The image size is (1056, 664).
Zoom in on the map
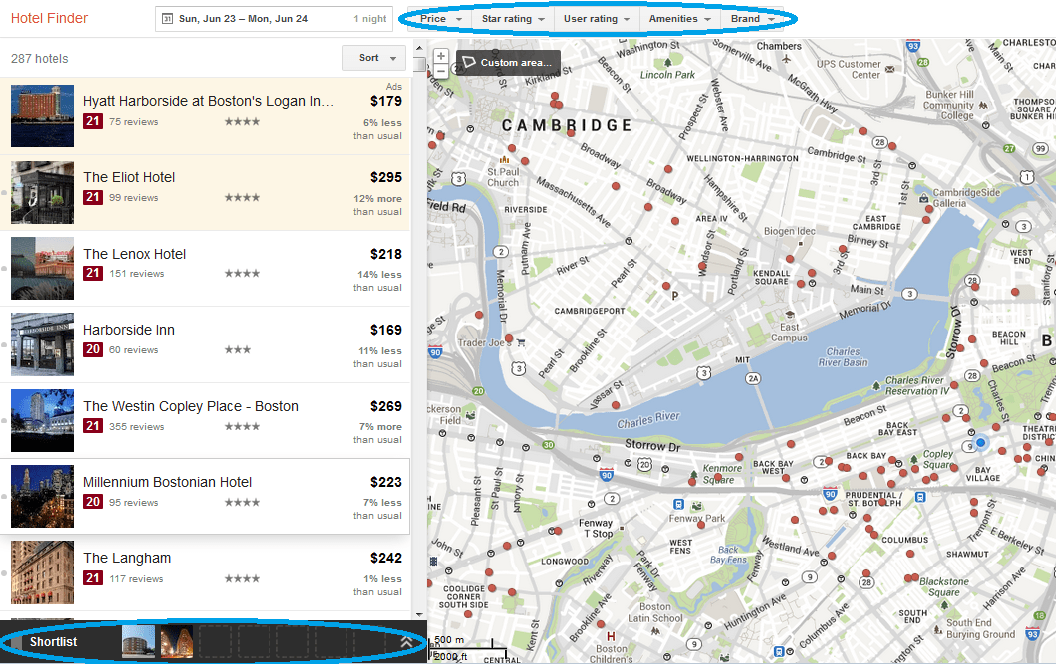pyautogui.click(x=441, y=57)
